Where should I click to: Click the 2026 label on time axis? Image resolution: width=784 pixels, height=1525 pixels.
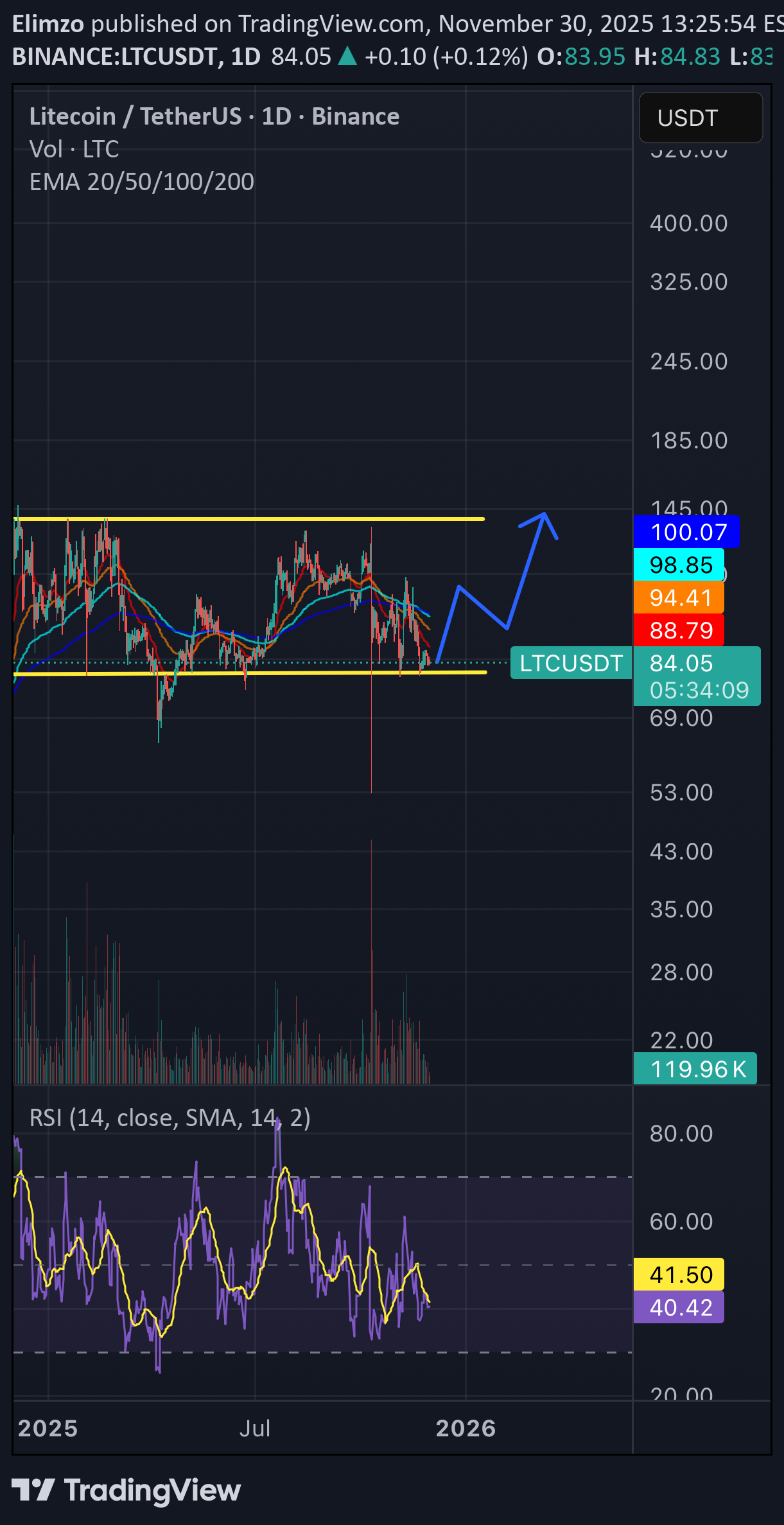(466, 1428)
